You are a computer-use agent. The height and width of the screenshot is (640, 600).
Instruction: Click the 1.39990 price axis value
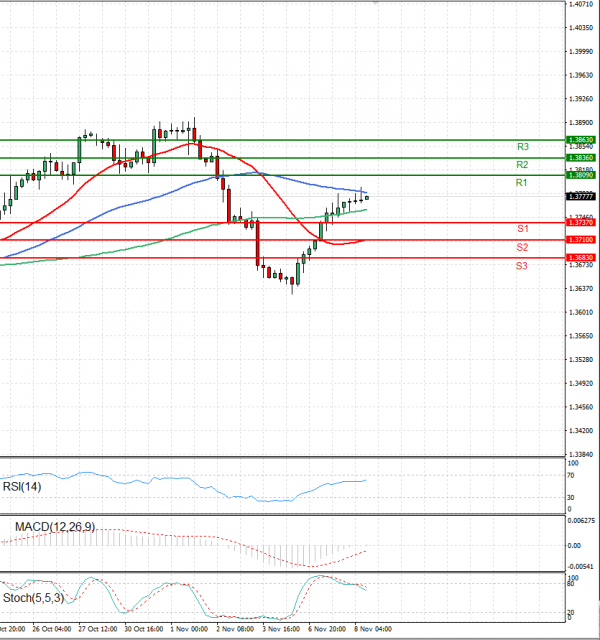[x=581, y=51]
